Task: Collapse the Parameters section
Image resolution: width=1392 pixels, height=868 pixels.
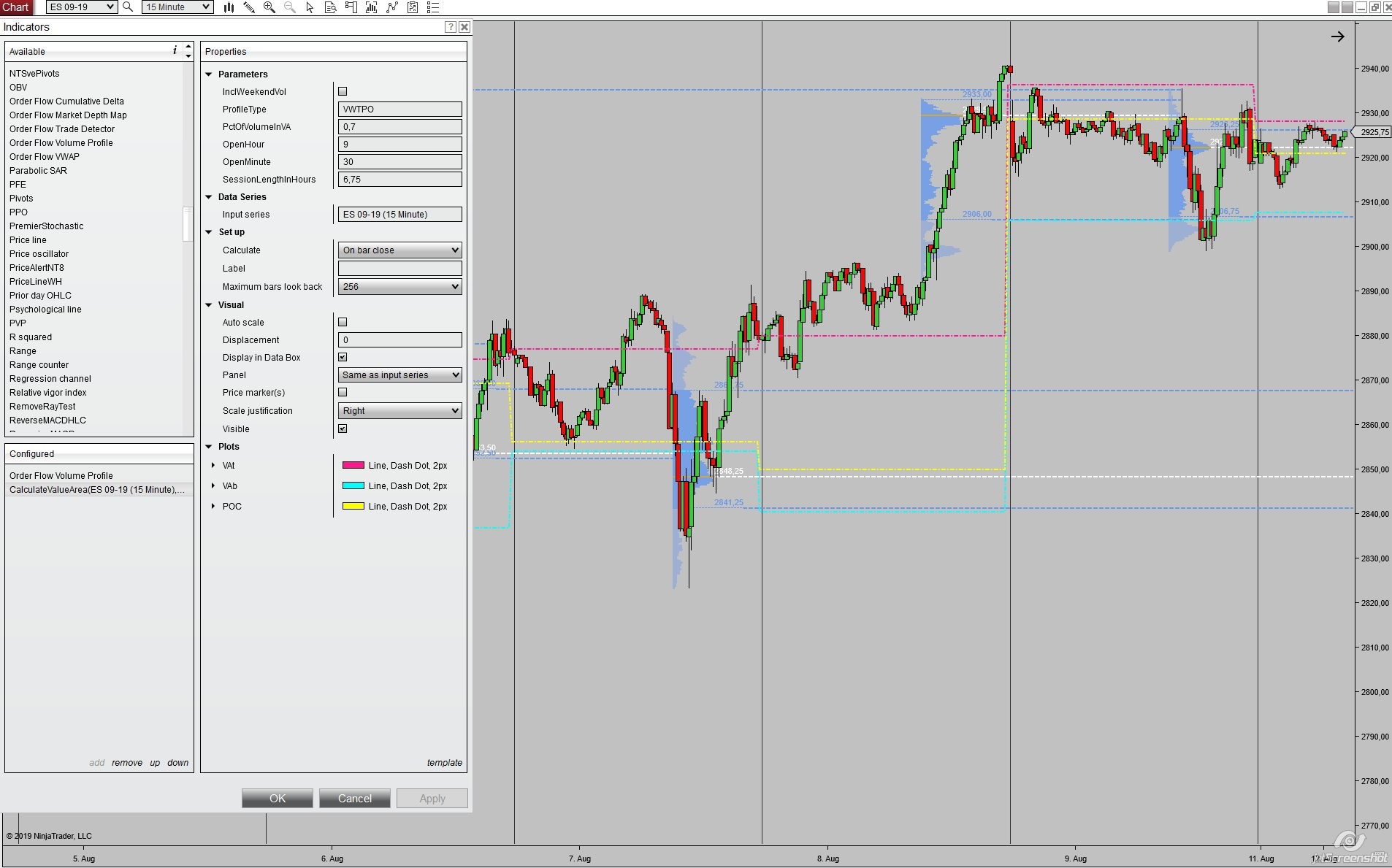Action: click(x=209, y=74)
